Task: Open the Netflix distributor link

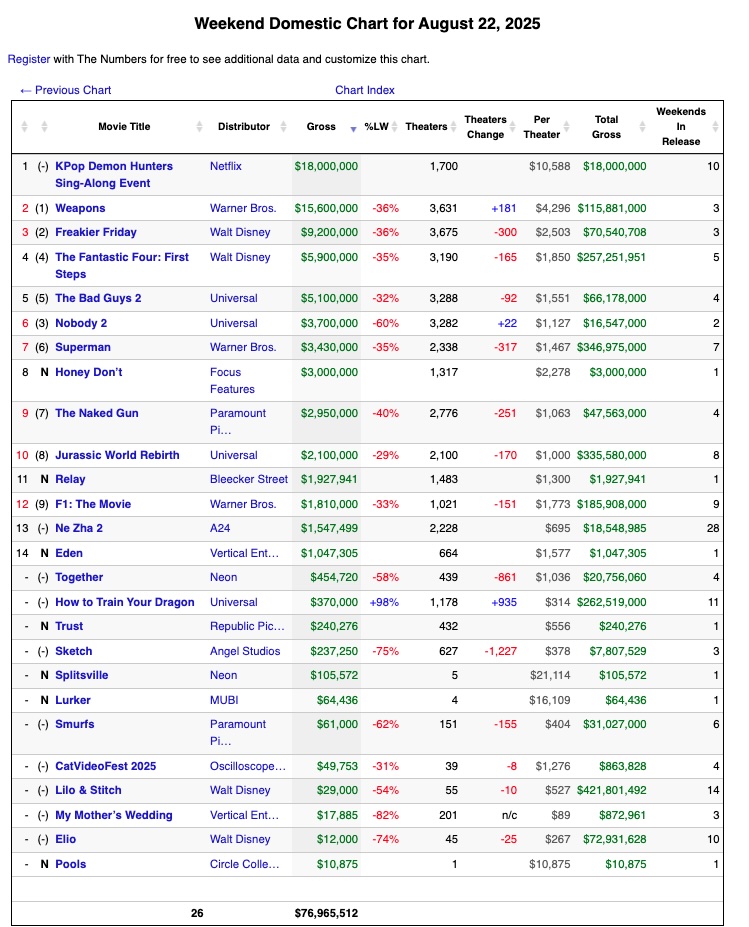Action: point(226,166)
